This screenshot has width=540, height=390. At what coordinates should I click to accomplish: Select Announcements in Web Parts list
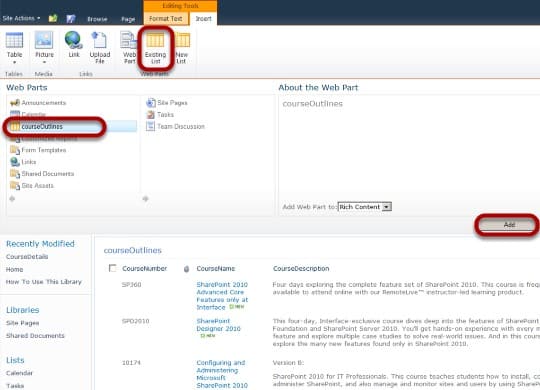pos(43,103)
